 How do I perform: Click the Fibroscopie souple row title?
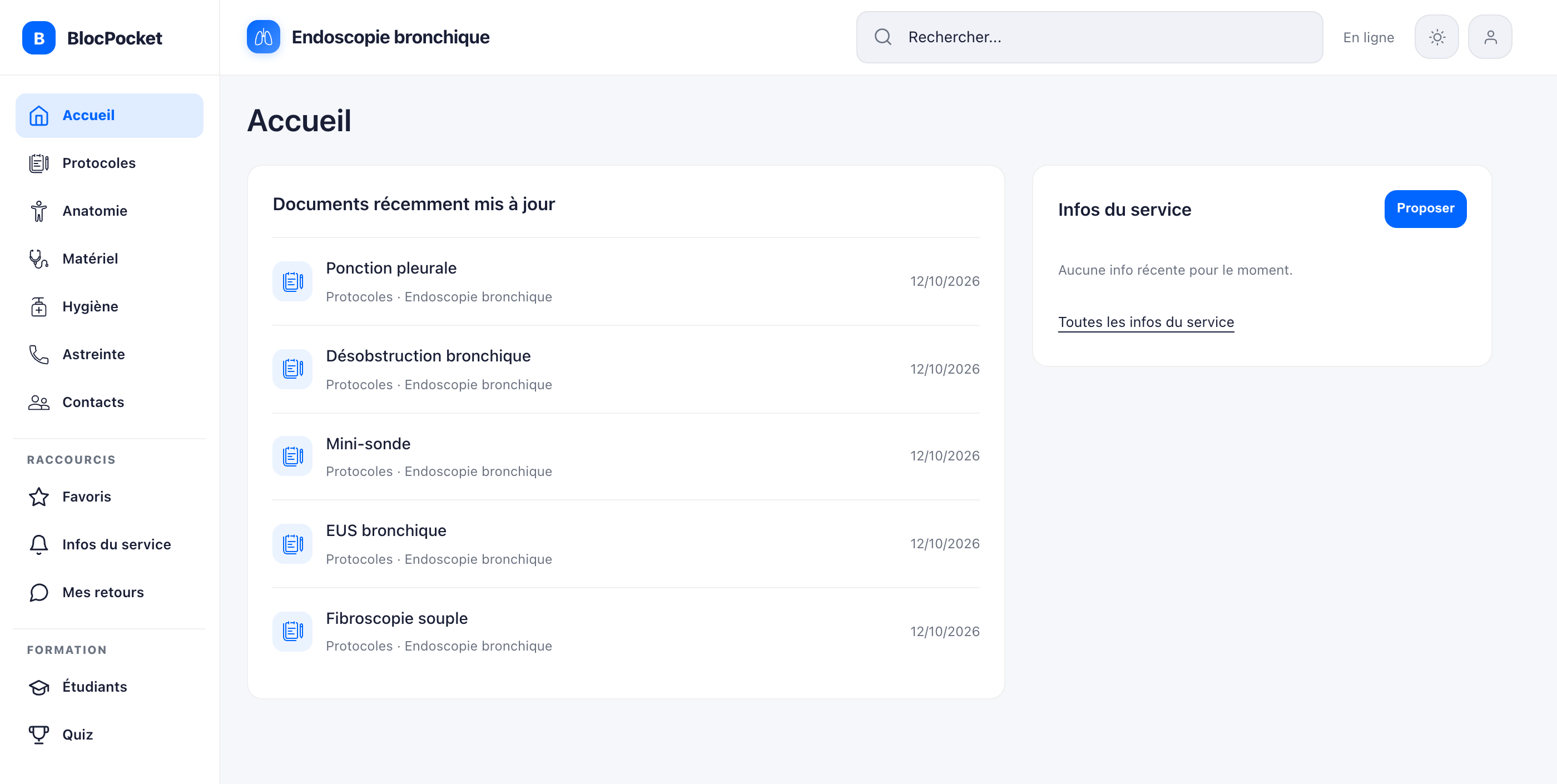click(396, 618)
